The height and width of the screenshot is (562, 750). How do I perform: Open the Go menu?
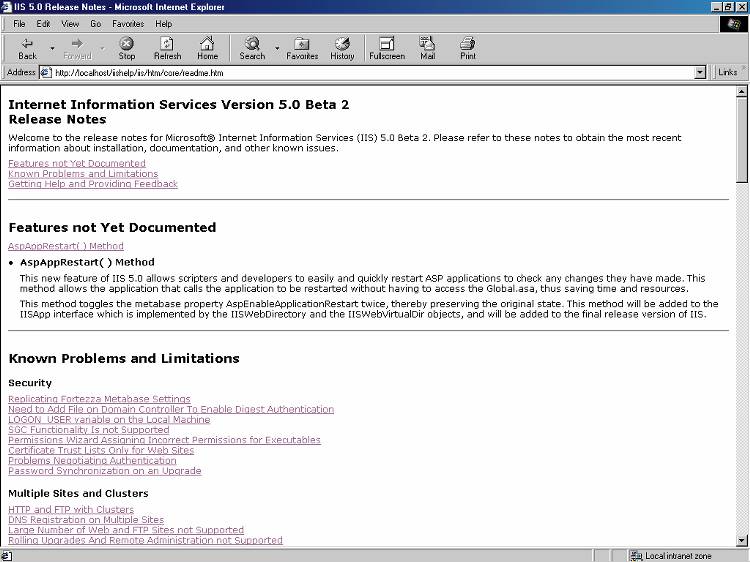tap(96, 23)
